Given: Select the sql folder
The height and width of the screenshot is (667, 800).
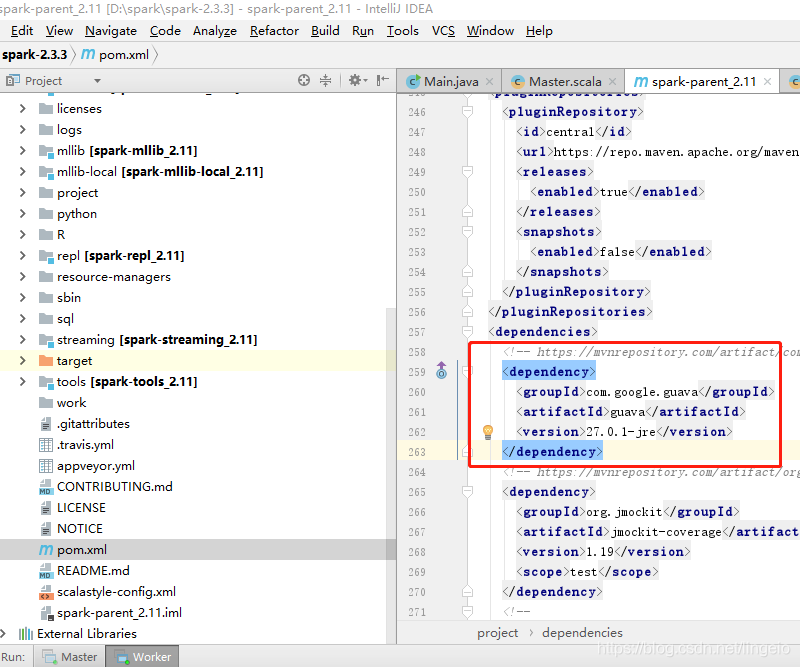Looking at the screenshot, I should pos(65,318).
